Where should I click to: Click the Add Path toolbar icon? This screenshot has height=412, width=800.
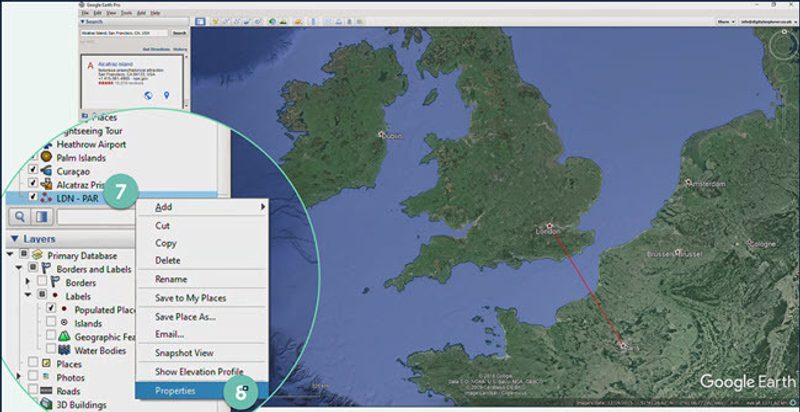point(236,21)
